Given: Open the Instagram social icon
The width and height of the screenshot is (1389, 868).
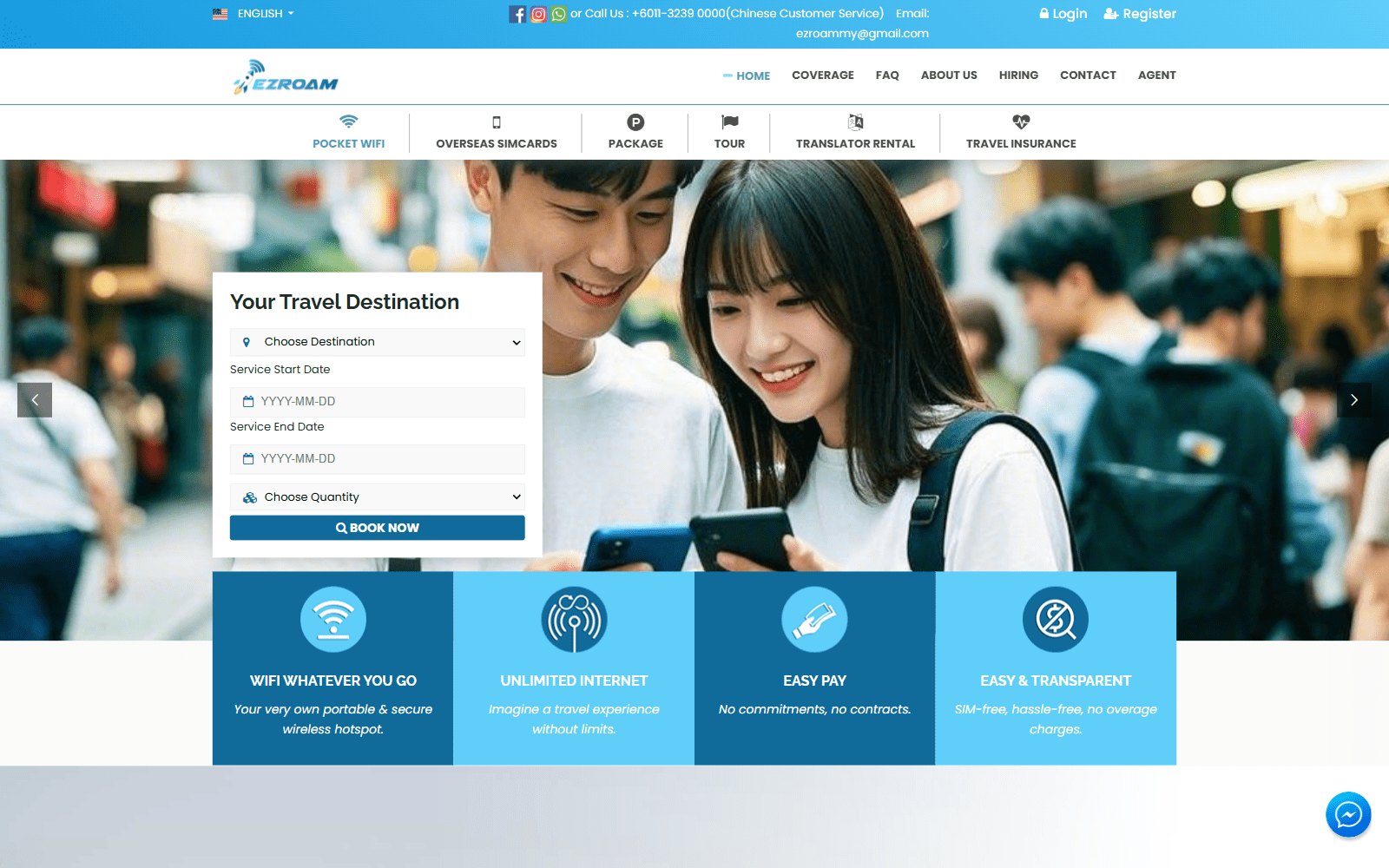Looking at the screenshot, I should (x=538, y=14).
